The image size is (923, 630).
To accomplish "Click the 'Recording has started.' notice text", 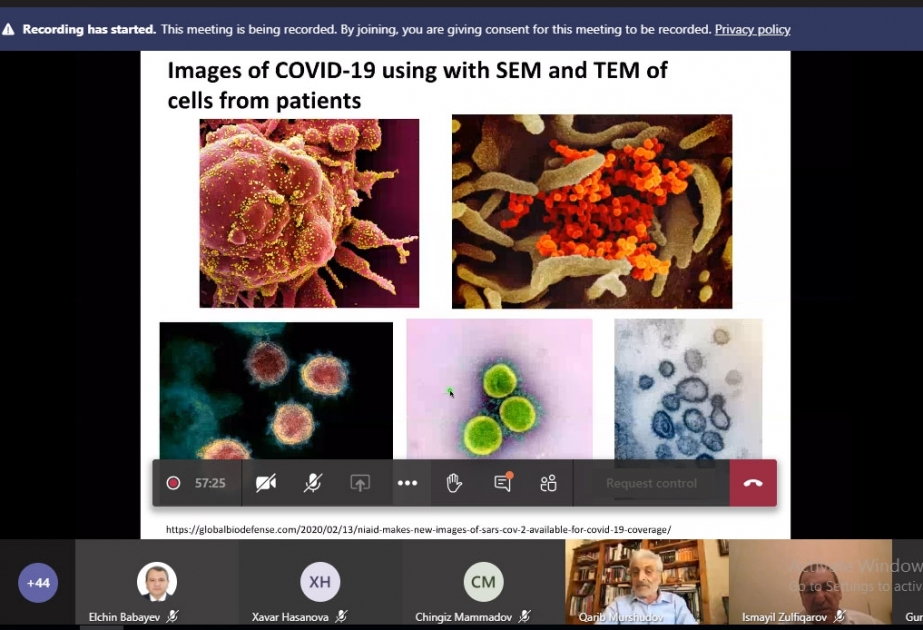I will 89,29.
